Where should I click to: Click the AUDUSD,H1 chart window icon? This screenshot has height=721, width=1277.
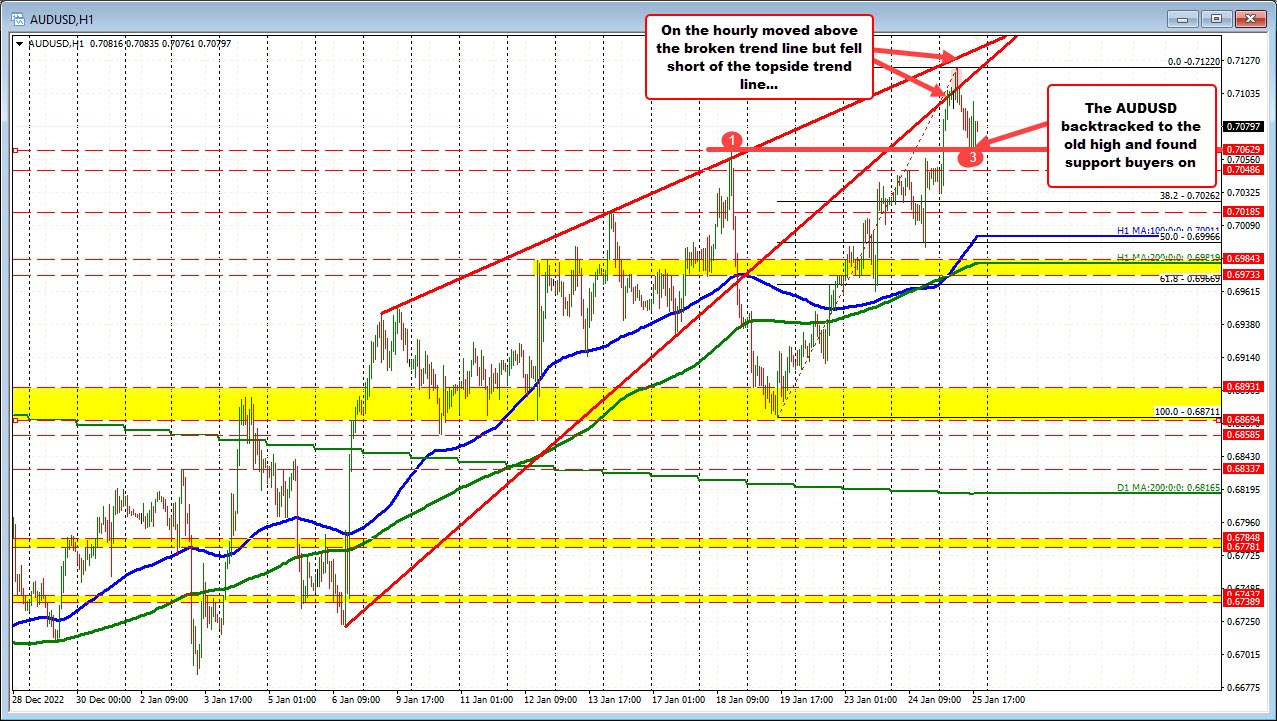pos(16,18)
